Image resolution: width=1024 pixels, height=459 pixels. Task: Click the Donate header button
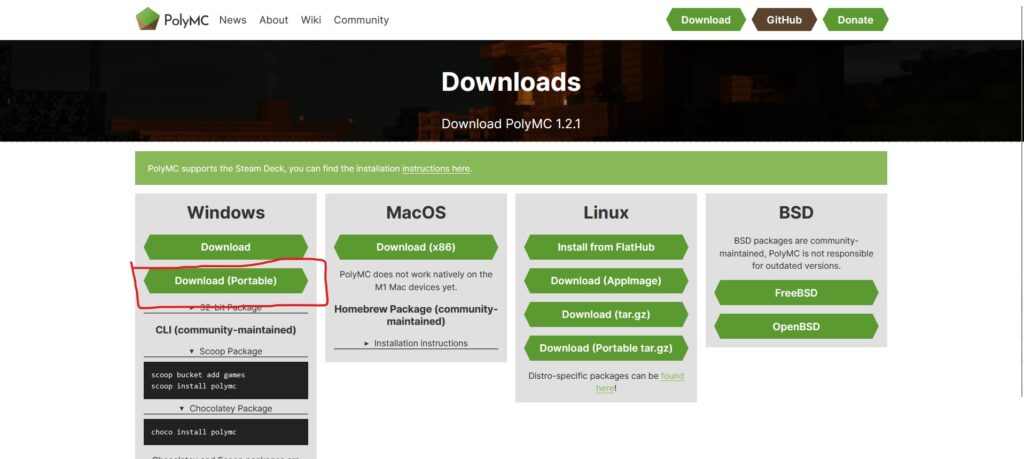tap(854, 20)
